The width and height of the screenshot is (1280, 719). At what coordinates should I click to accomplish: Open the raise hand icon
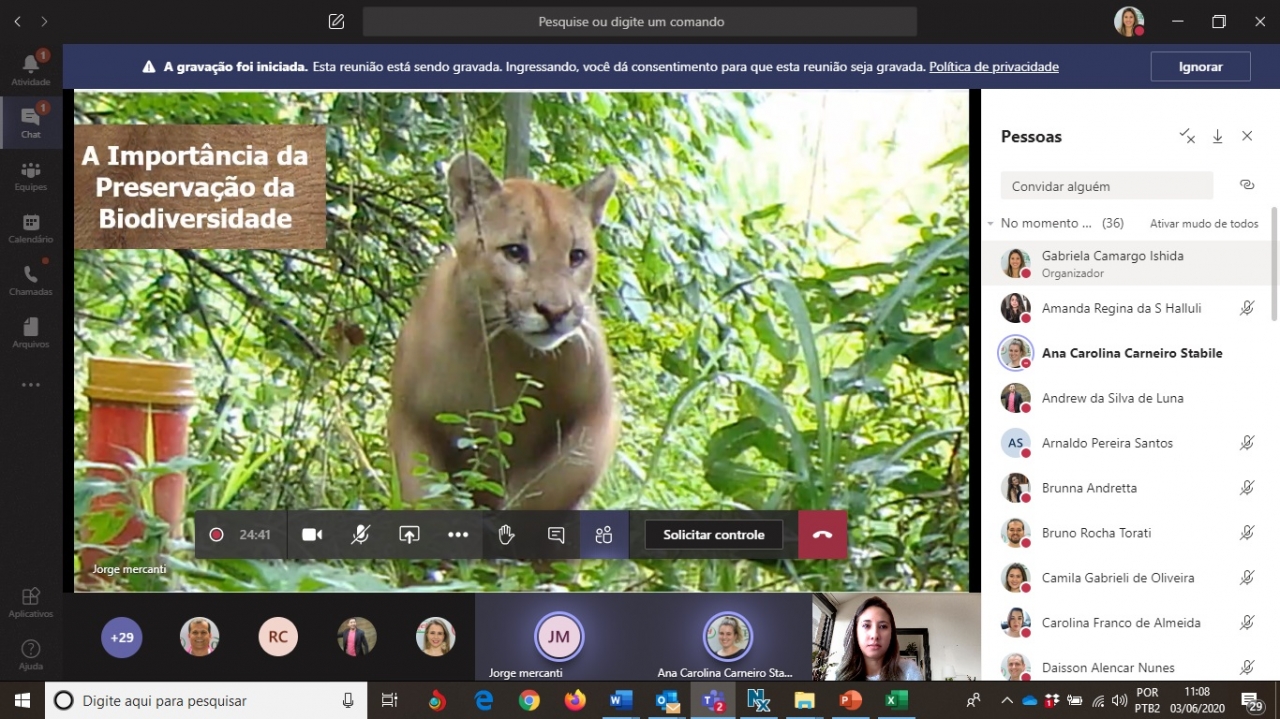[x=506, y=535]
